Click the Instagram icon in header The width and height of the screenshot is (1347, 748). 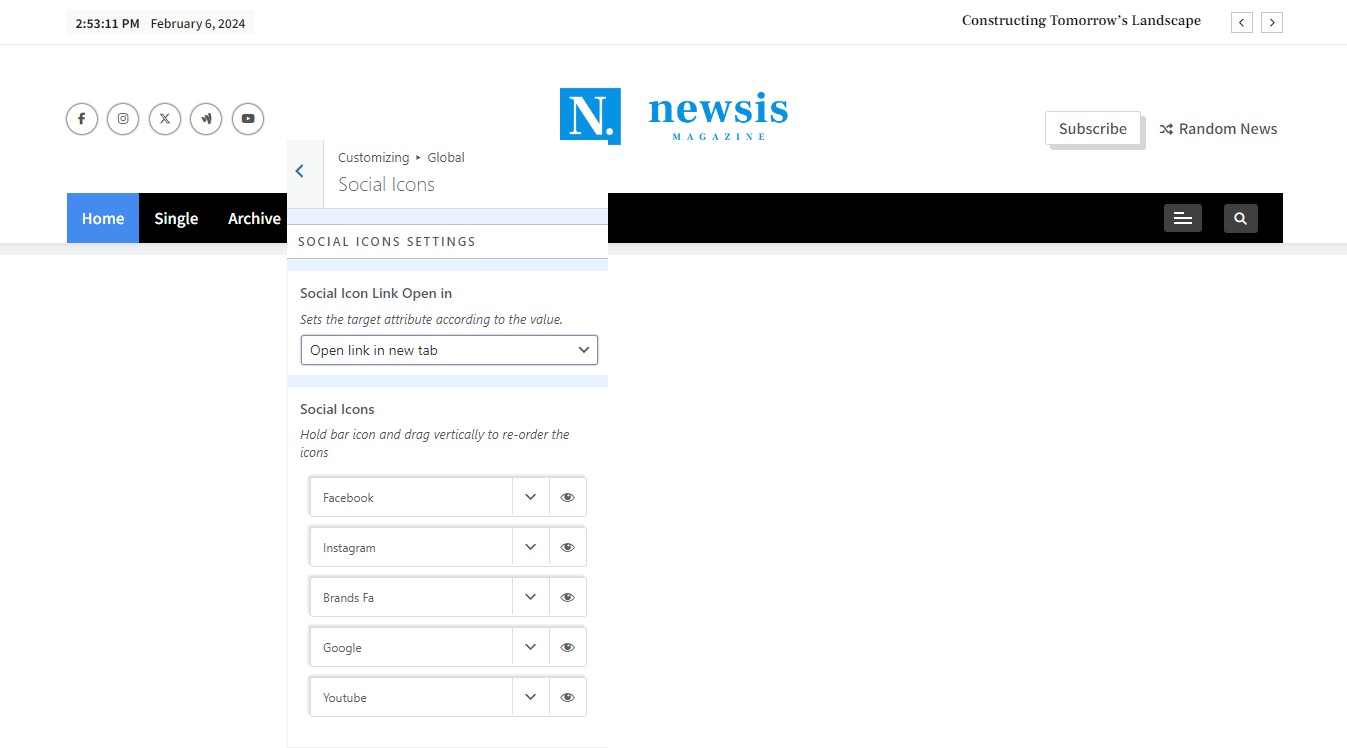(x=123, y=119)
